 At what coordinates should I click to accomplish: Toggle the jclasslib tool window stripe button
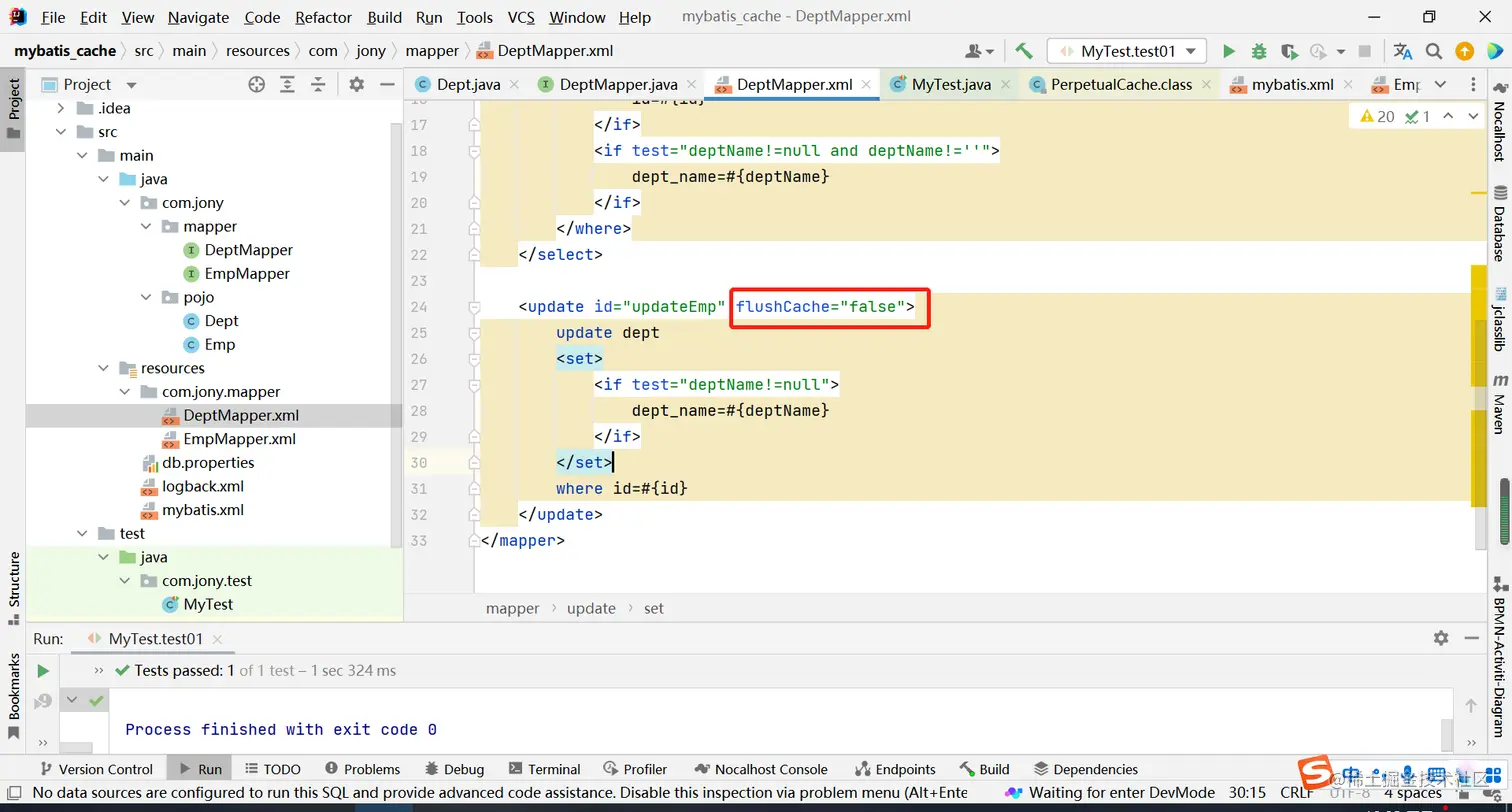1499,319
